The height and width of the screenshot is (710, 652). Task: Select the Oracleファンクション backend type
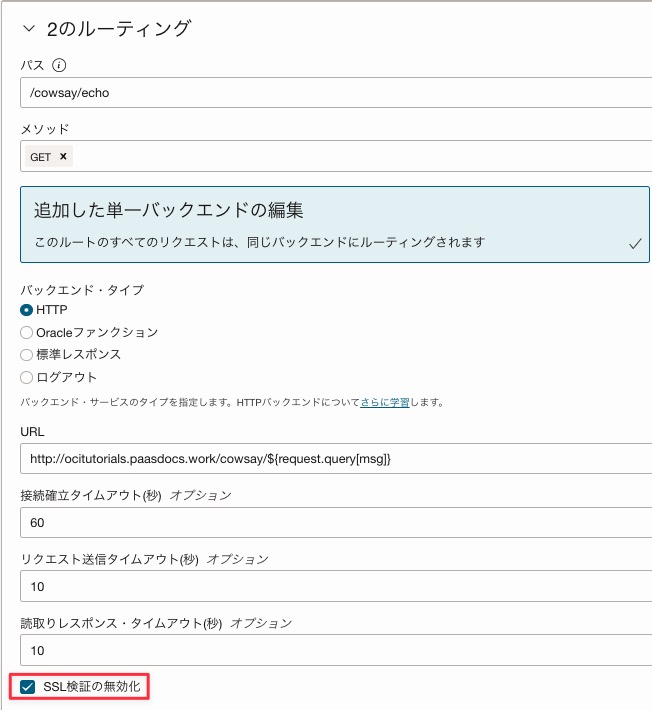27,332
